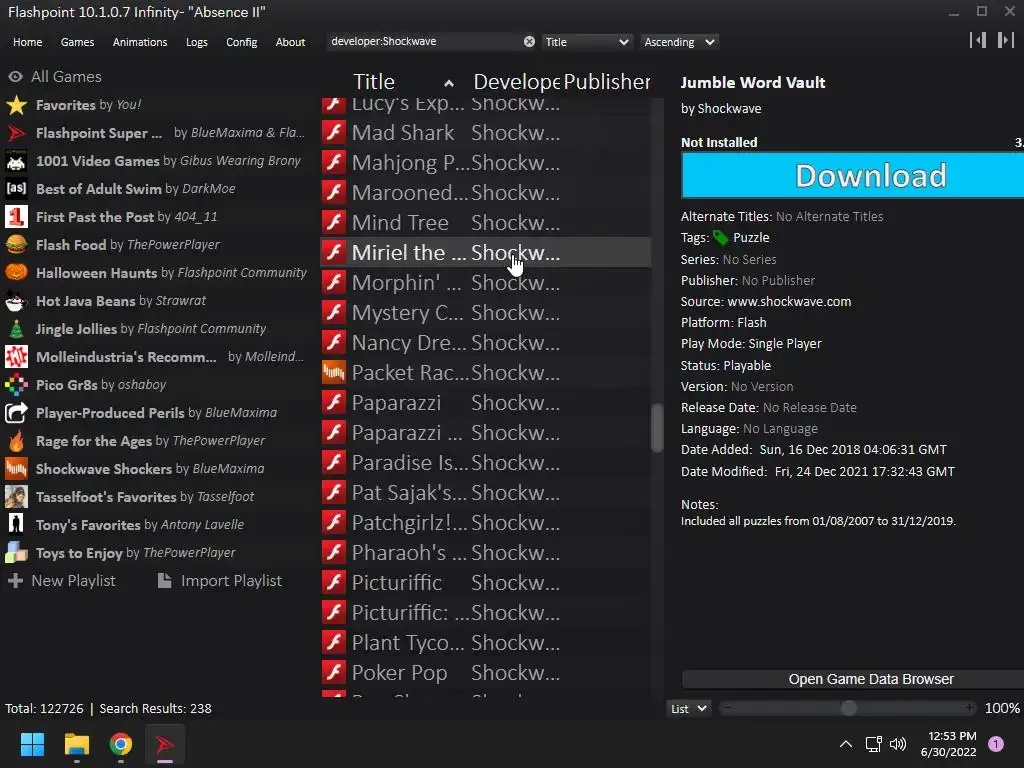Click into the developer:Shockwave search field
Image resolution: width=1024 pixels, height=768 pixels.
(x=424, y=42)
